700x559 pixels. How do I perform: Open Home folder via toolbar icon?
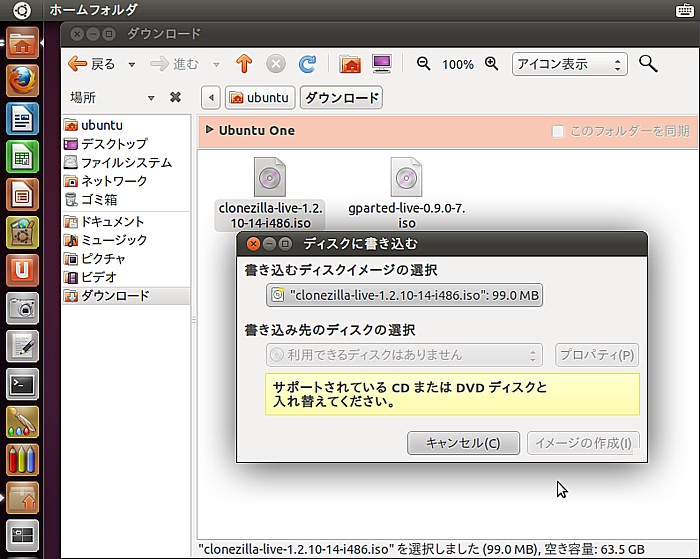click(350, 64)
